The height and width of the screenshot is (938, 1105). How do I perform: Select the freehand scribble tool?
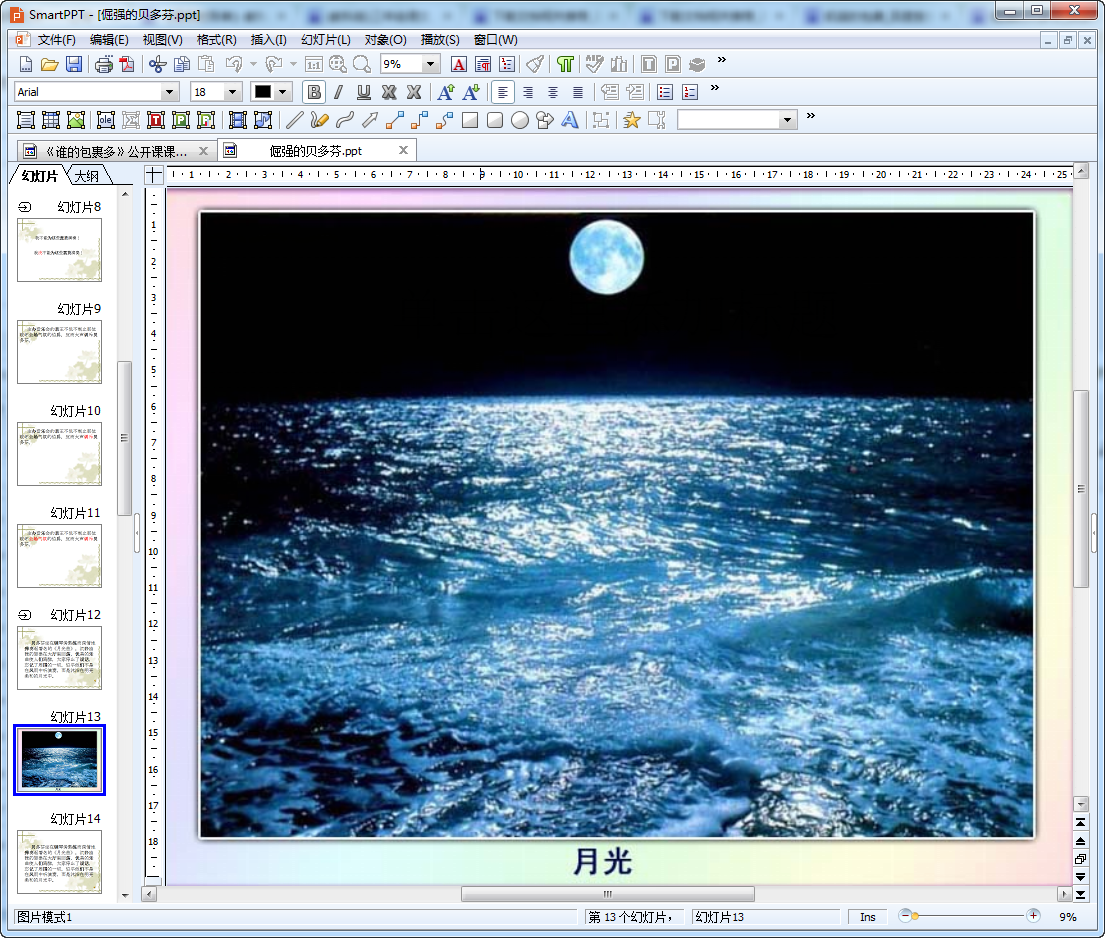pos(319,120)
